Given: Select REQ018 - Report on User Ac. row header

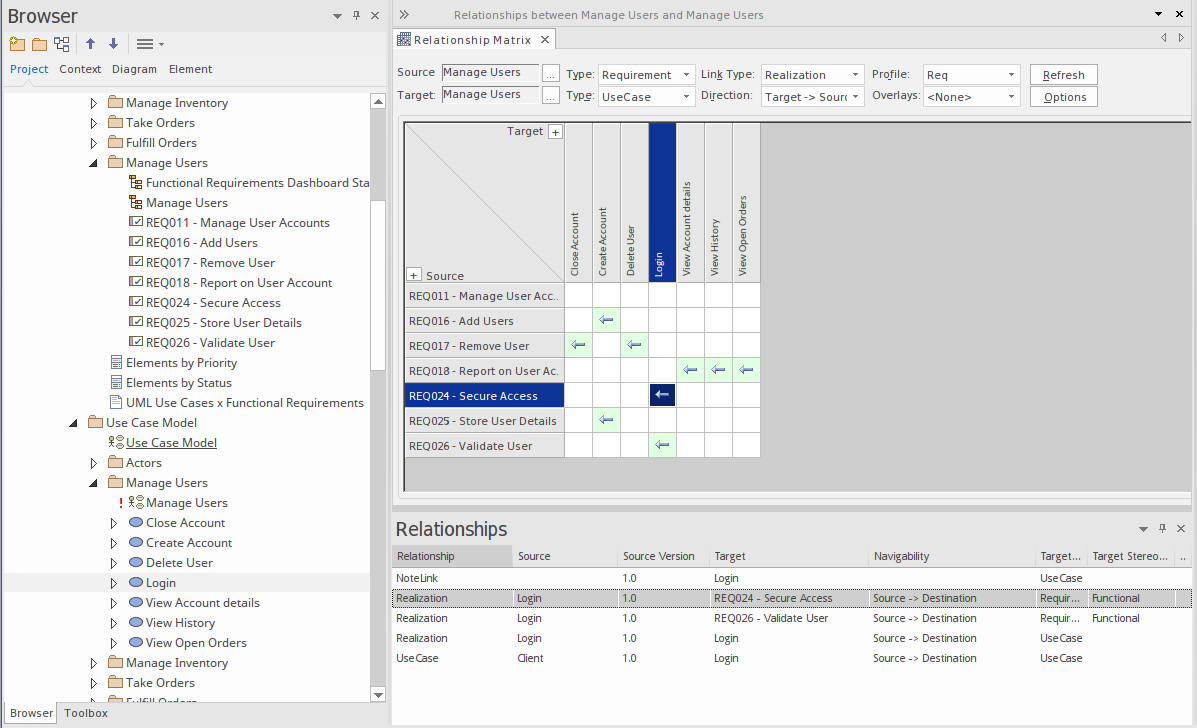Looking at the screenshot, I should 484,370.
